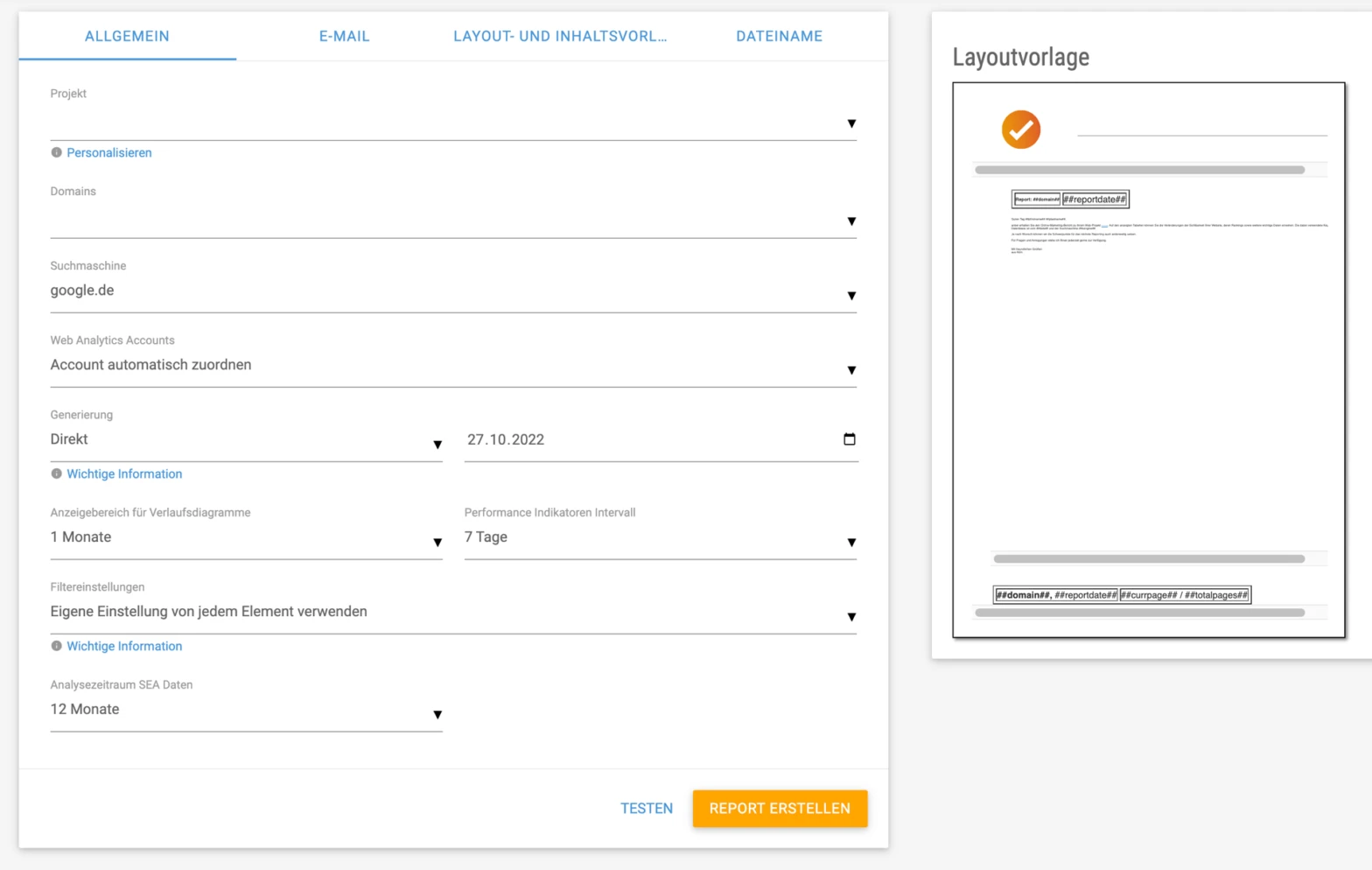Viewport: 1372px width, 870px height.
Task: Open the Generierung dropdown set to Direkt
Action: coord(246,440)
